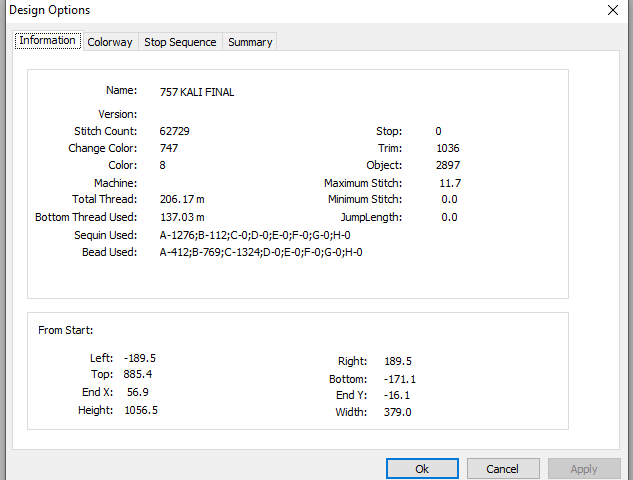
Task: Click the Bead Used values line
Action: point(261,252)
